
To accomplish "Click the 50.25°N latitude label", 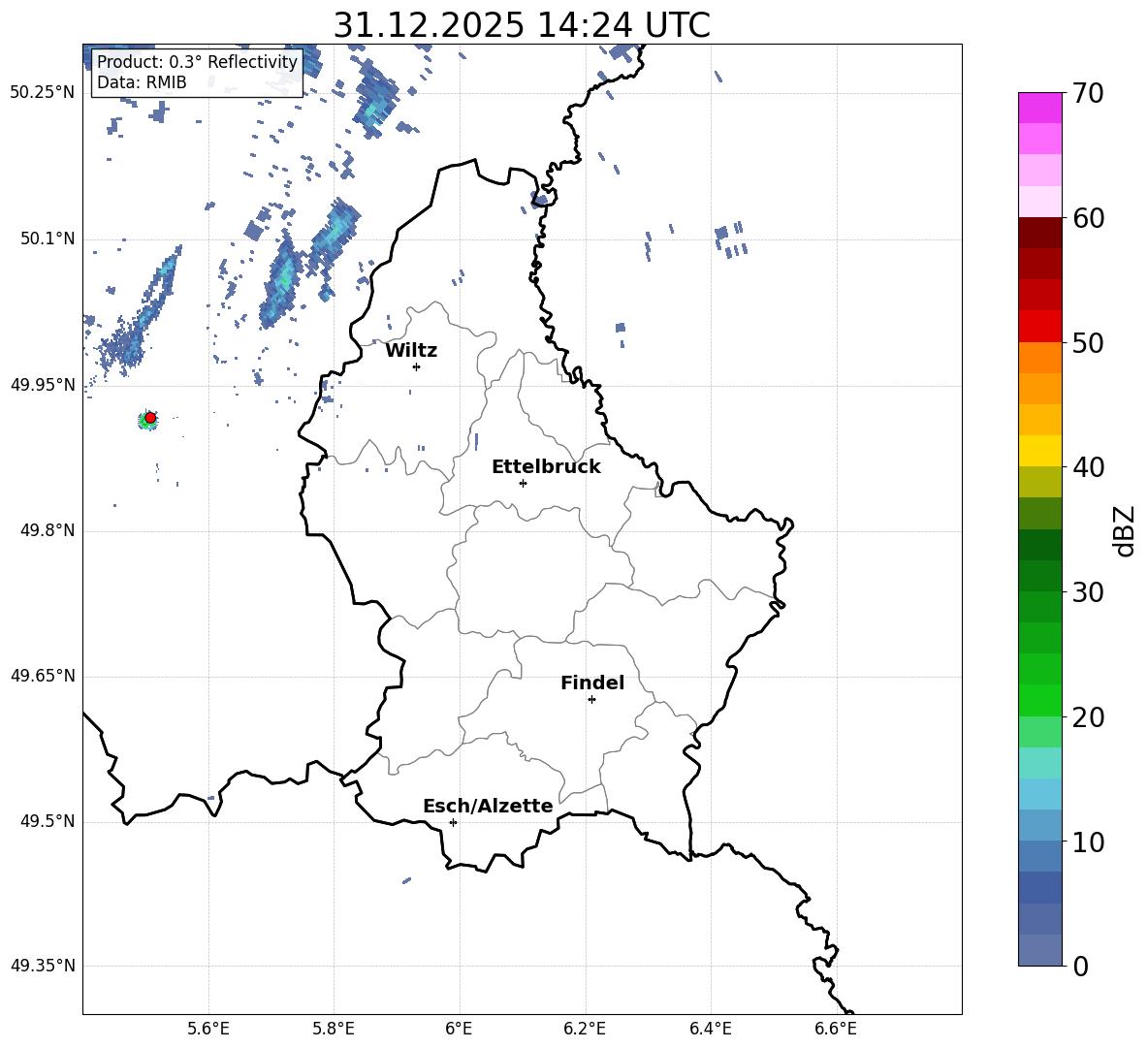I will click(43, 93).
